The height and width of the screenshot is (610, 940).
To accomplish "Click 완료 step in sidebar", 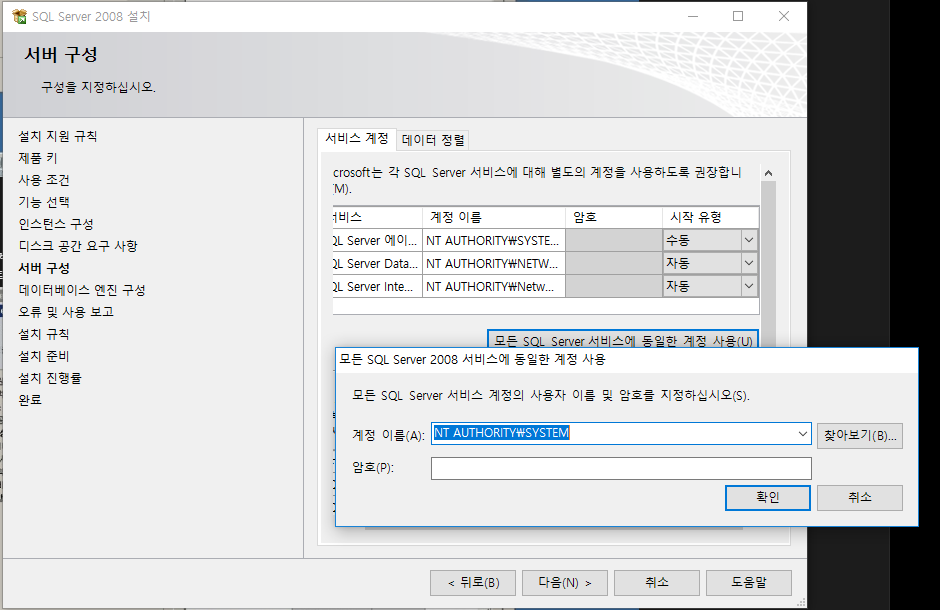I will point(30,400).
